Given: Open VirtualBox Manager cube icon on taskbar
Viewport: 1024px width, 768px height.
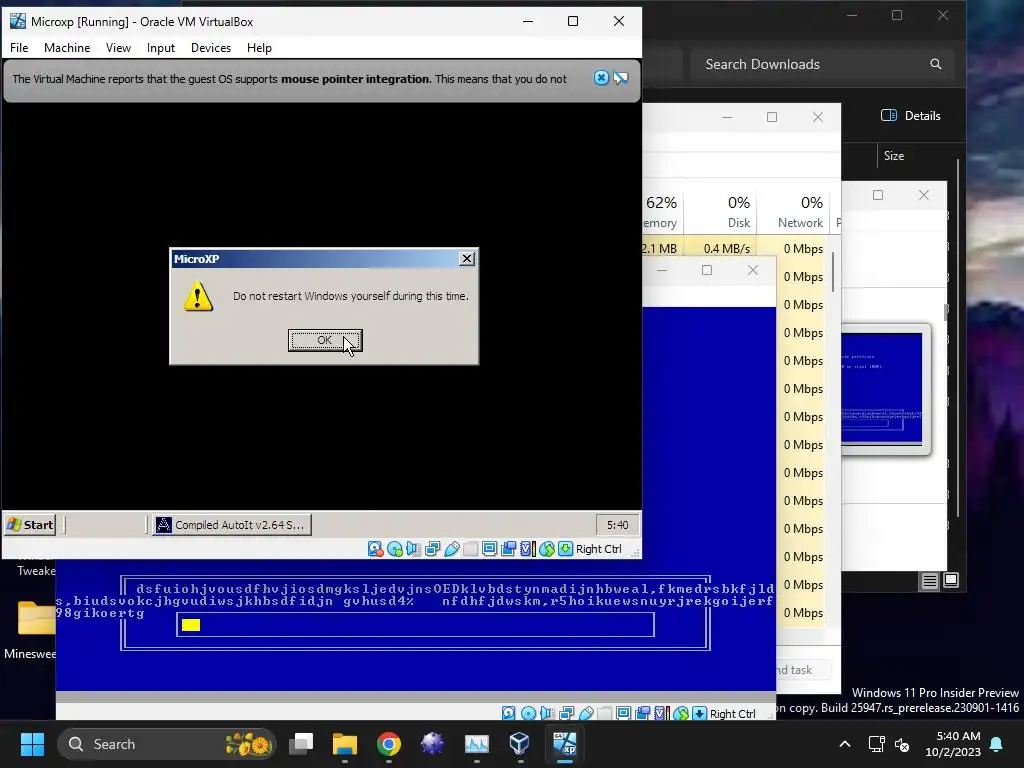Looking at the screenshot, I should 520,744.
